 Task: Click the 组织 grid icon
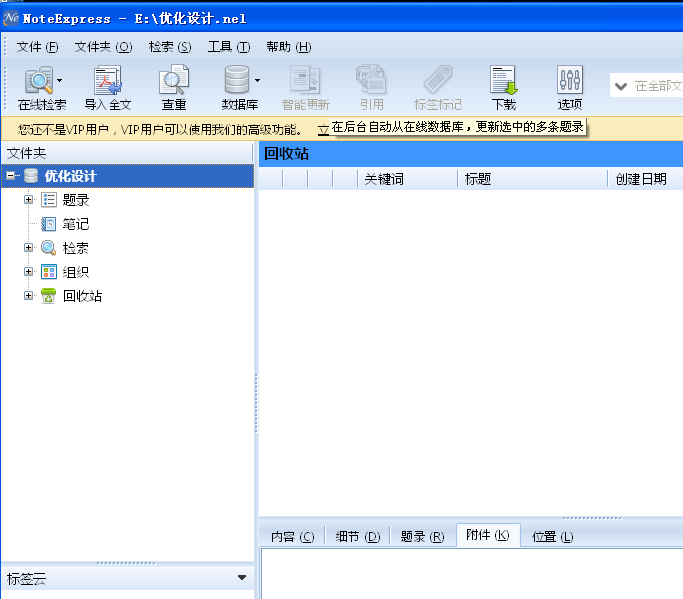point(49,272)
